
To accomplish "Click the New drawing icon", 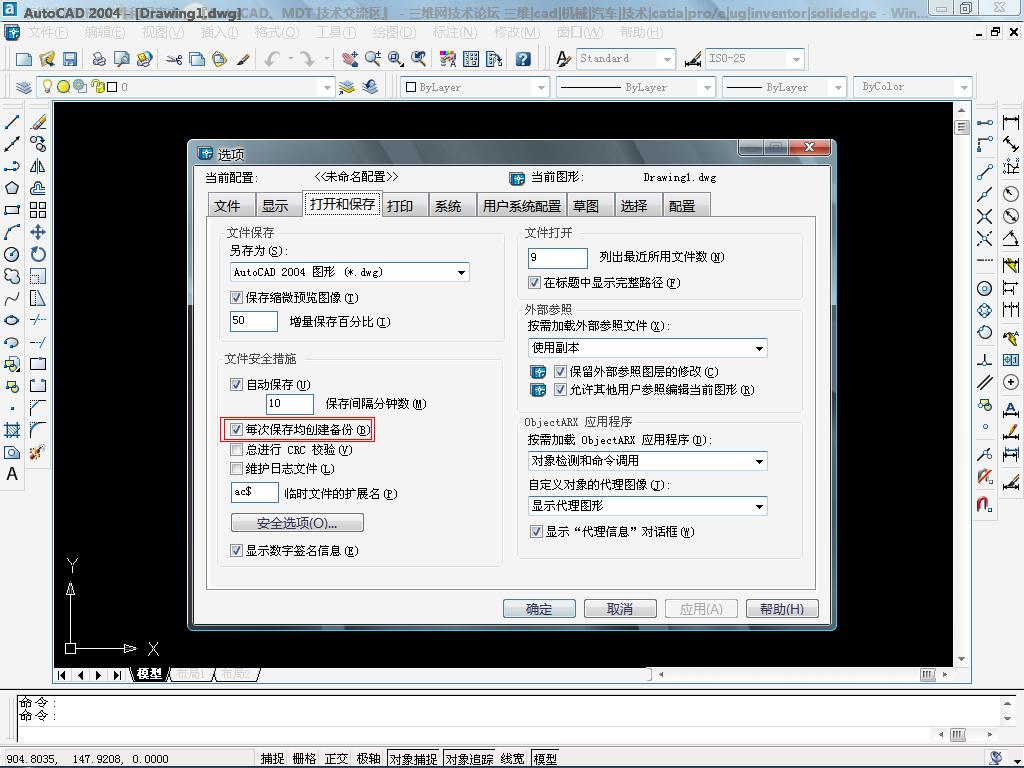I will pos(24,59).
